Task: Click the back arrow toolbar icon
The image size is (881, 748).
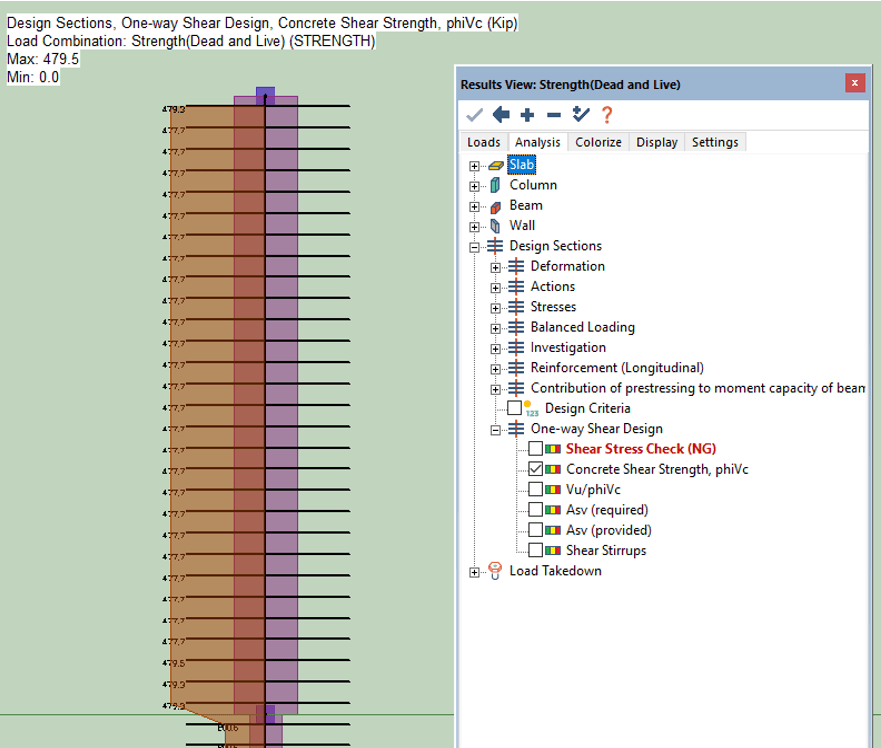Action: click(x=501, y=115)
